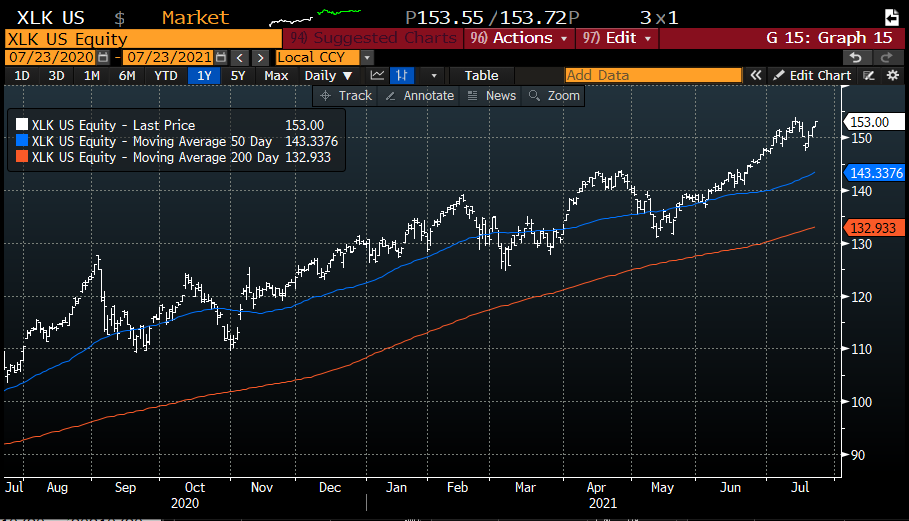Viewport: 909px width, 521px height.
Task: Open the Local CCY currency dropdown arrow
Action: pos(366,58)
